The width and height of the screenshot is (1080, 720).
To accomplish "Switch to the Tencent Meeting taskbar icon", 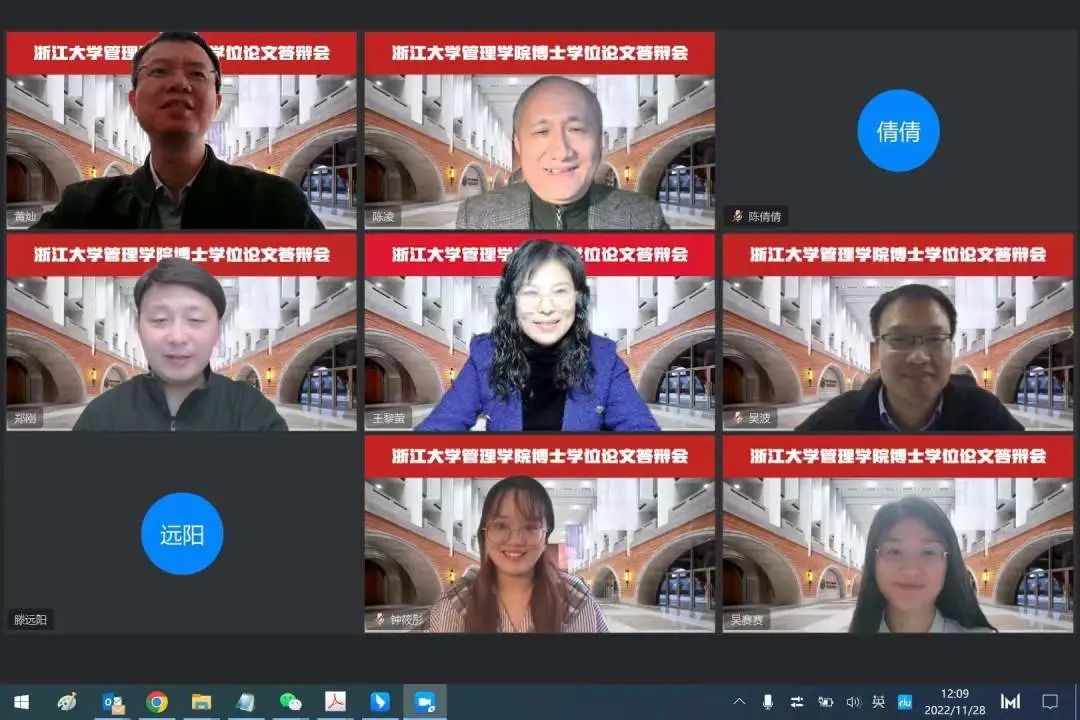I will [x=425, y=702].
